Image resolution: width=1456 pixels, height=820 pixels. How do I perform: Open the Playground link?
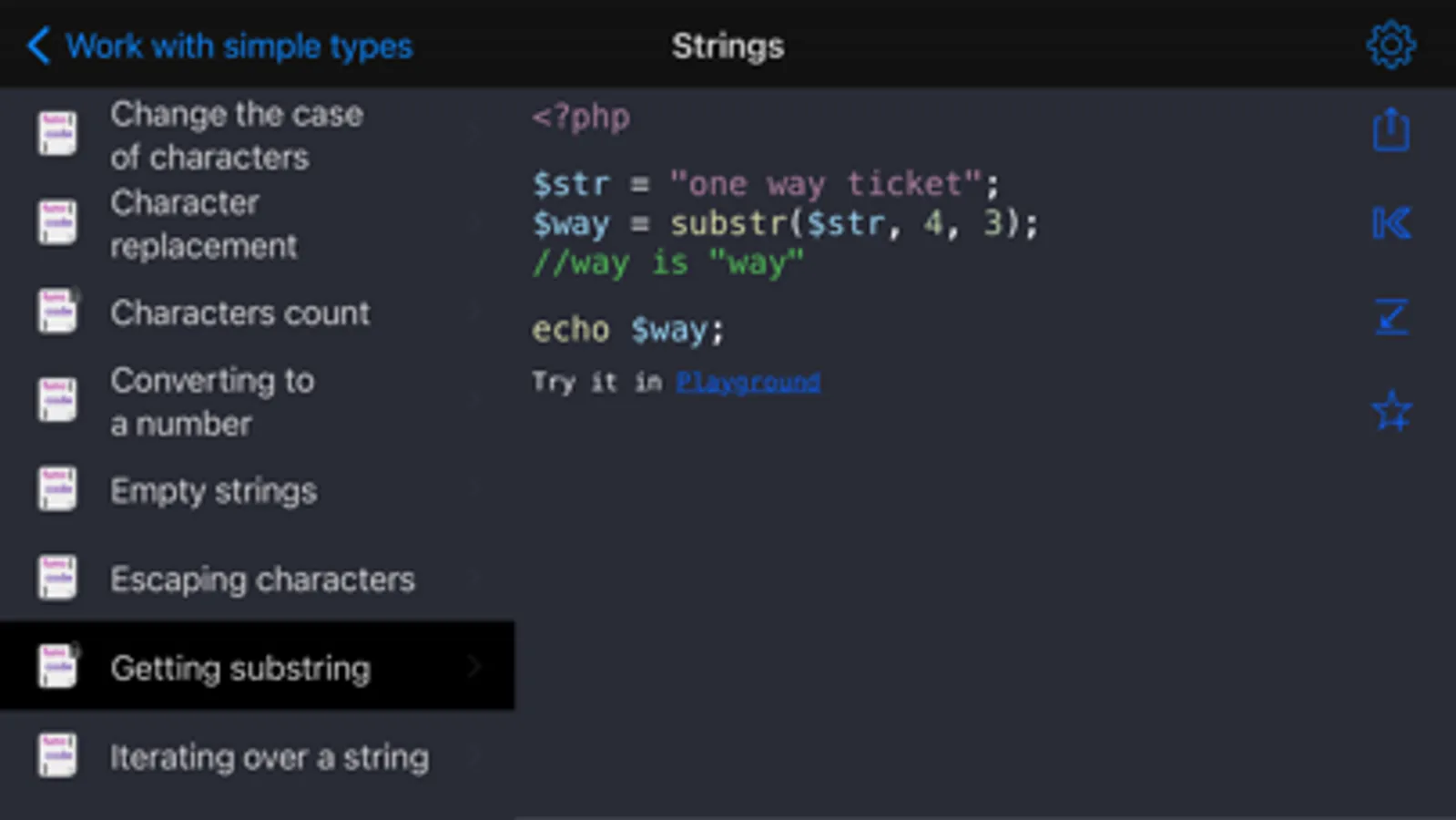(748, 382)
